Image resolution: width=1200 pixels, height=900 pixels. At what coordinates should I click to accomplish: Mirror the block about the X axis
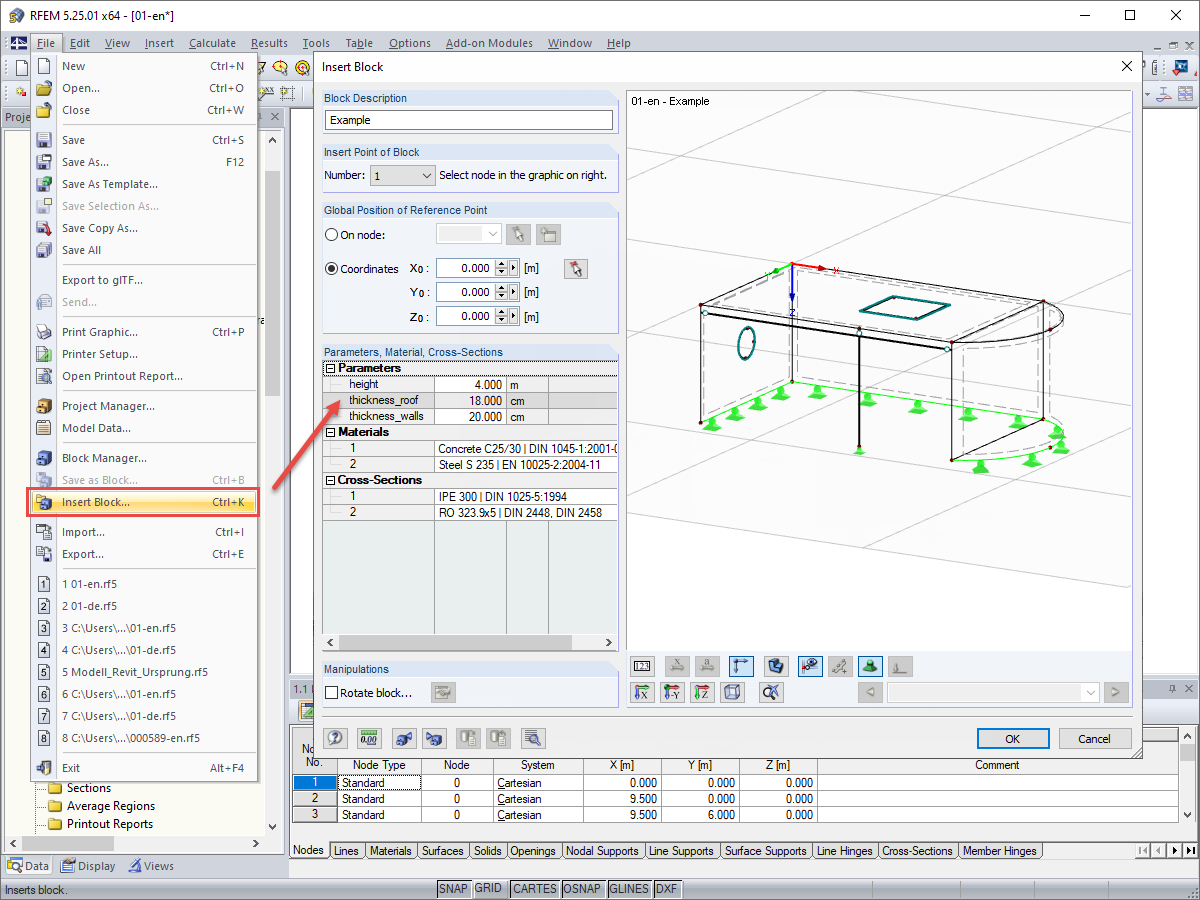point(643,691)
